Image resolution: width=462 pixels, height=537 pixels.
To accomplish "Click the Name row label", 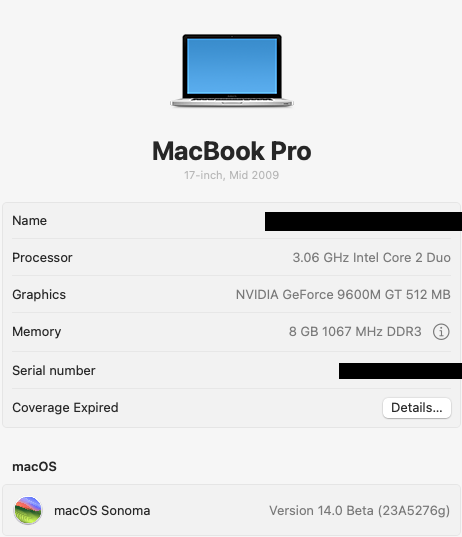I will pyautogui.click(x=29, y=221).
